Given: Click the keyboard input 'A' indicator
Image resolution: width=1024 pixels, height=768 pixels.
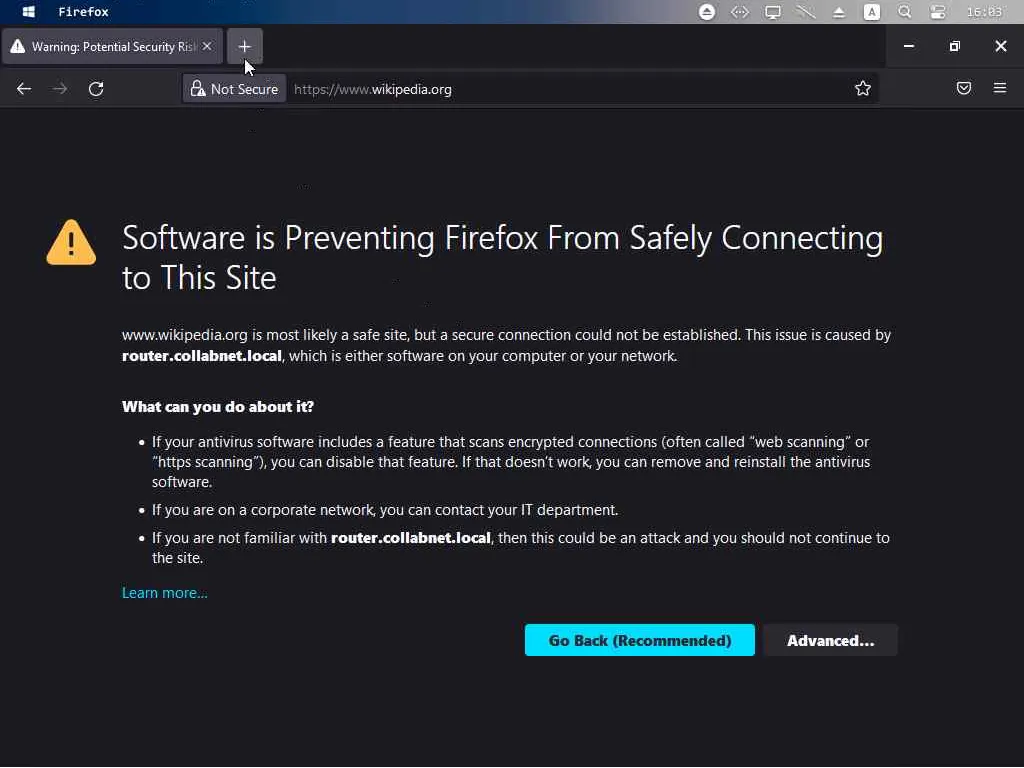Looking at the screenshot, I should [872, 12].
